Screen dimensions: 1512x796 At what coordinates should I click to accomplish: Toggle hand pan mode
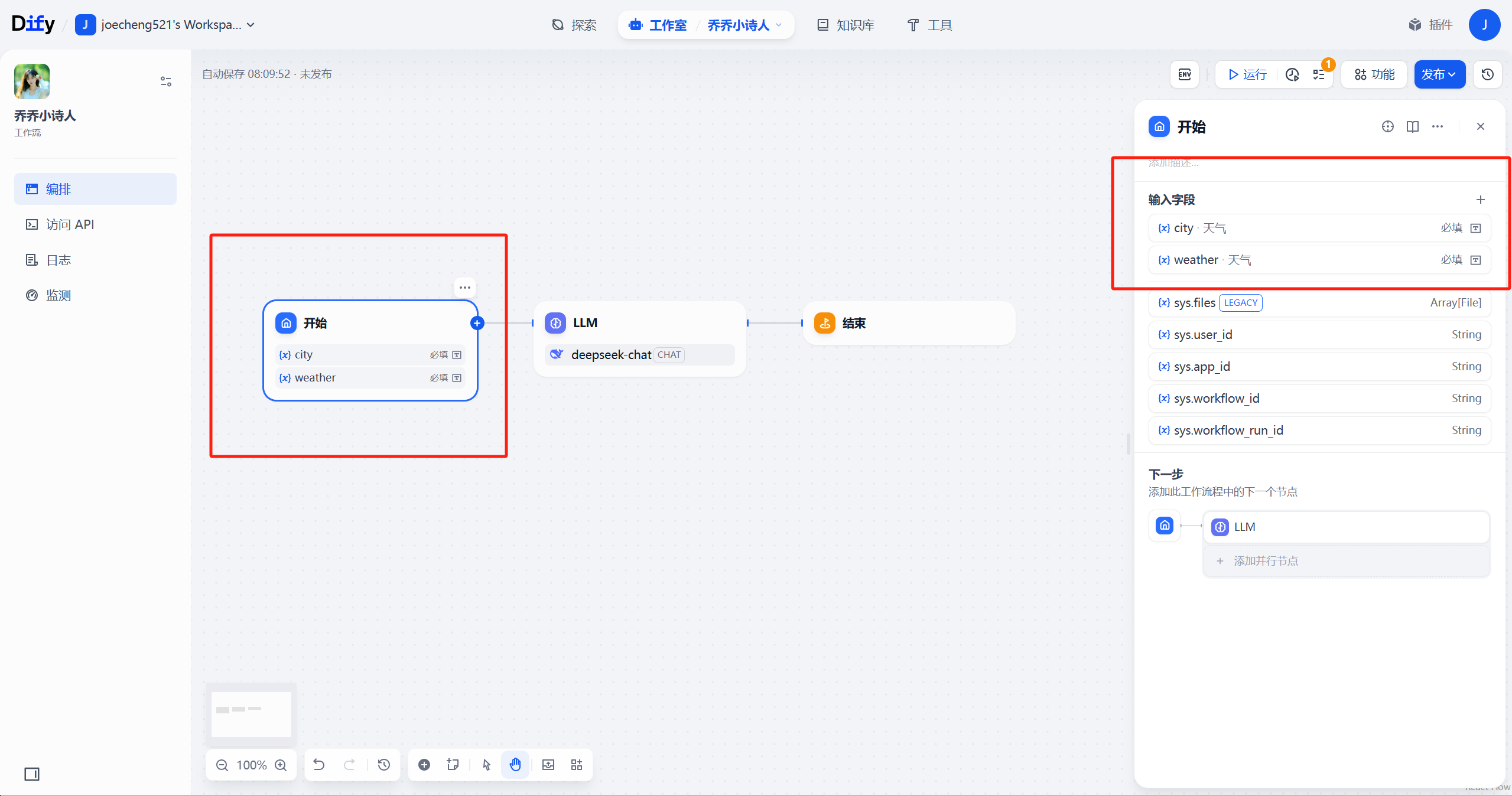pyautogui.click(x=515, y=765)
